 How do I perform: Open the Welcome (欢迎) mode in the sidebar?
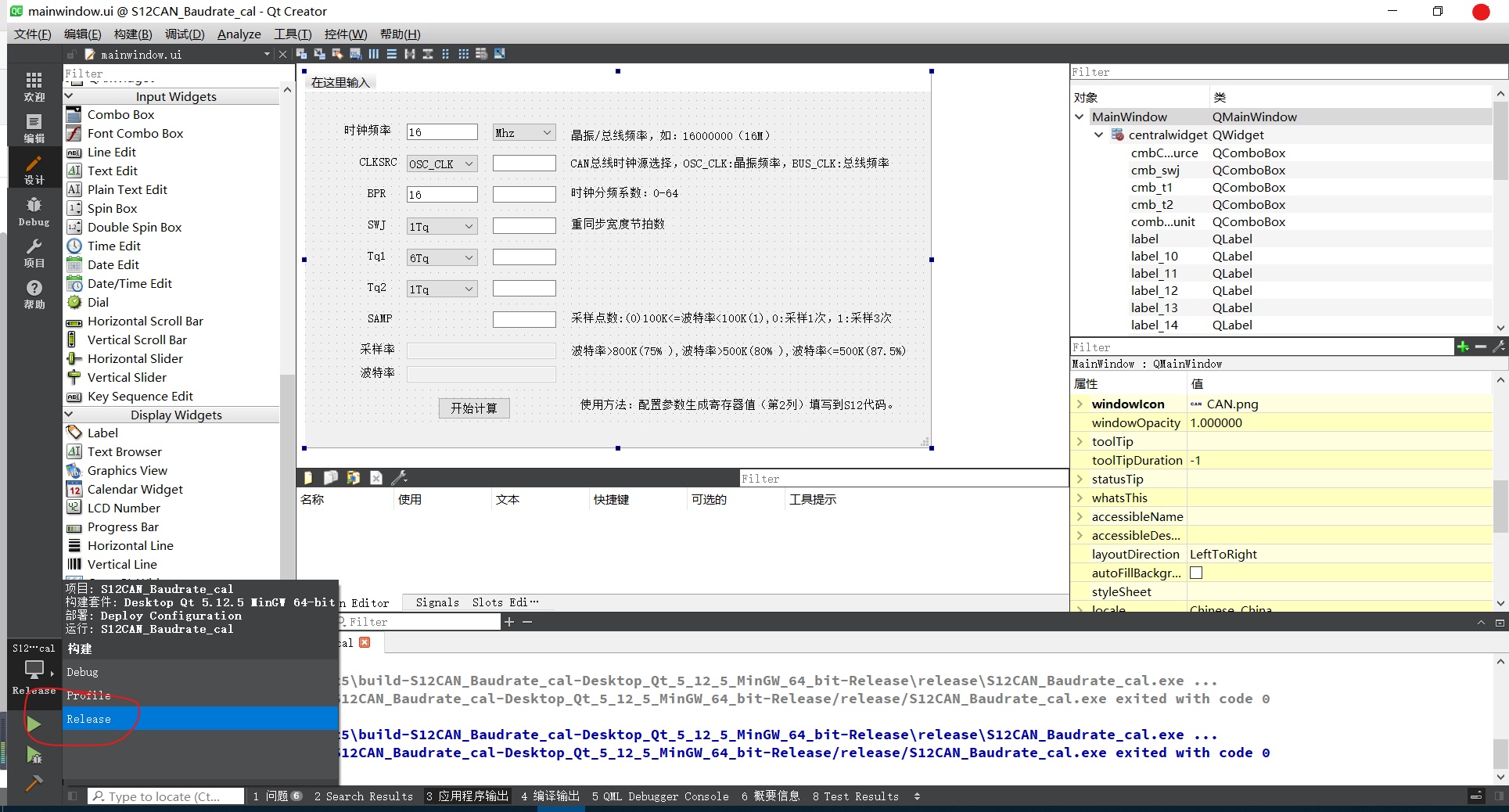(x=34, y=87)
